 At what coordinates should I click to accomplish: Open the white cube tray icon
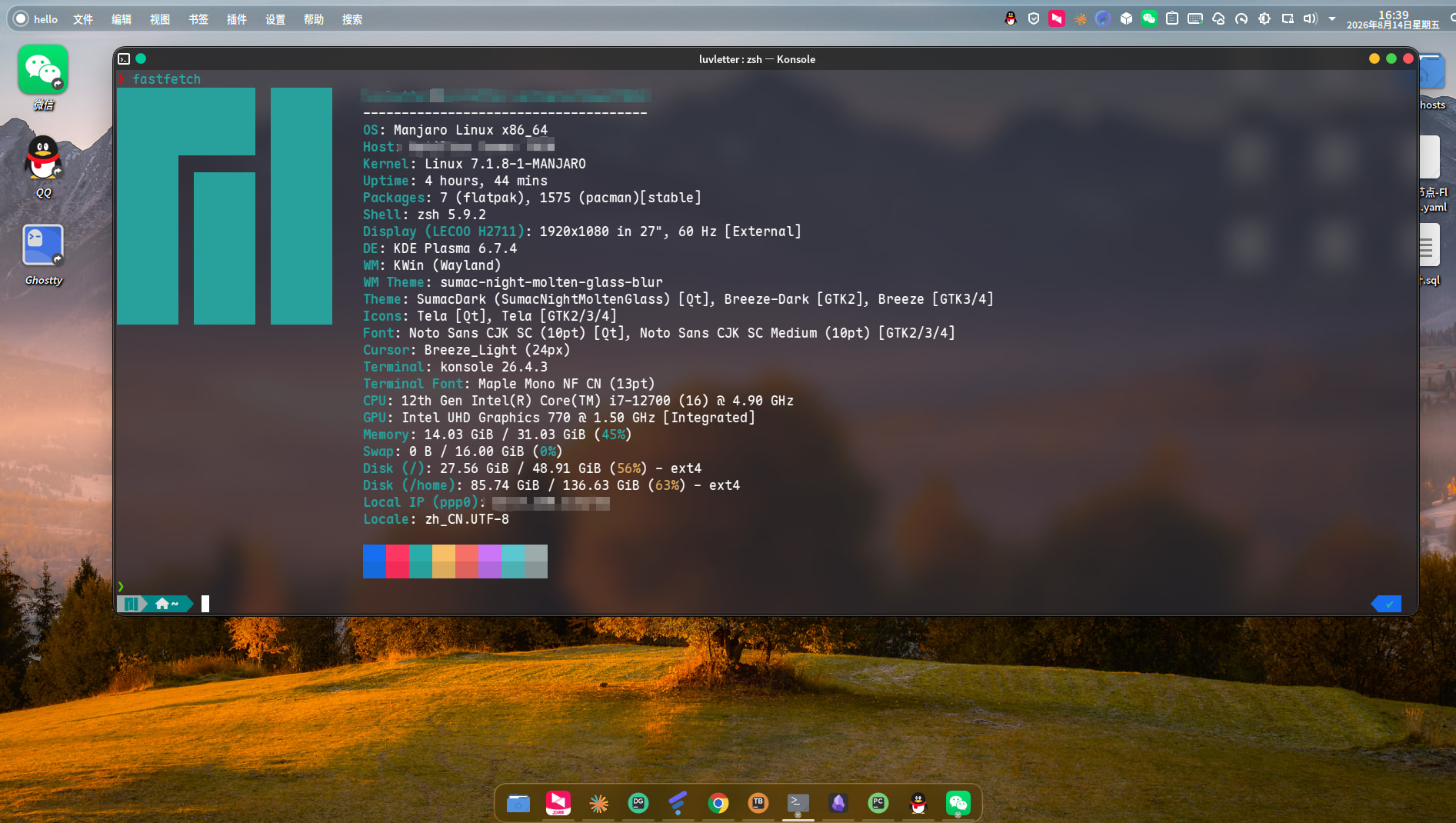click(1126, 18)
